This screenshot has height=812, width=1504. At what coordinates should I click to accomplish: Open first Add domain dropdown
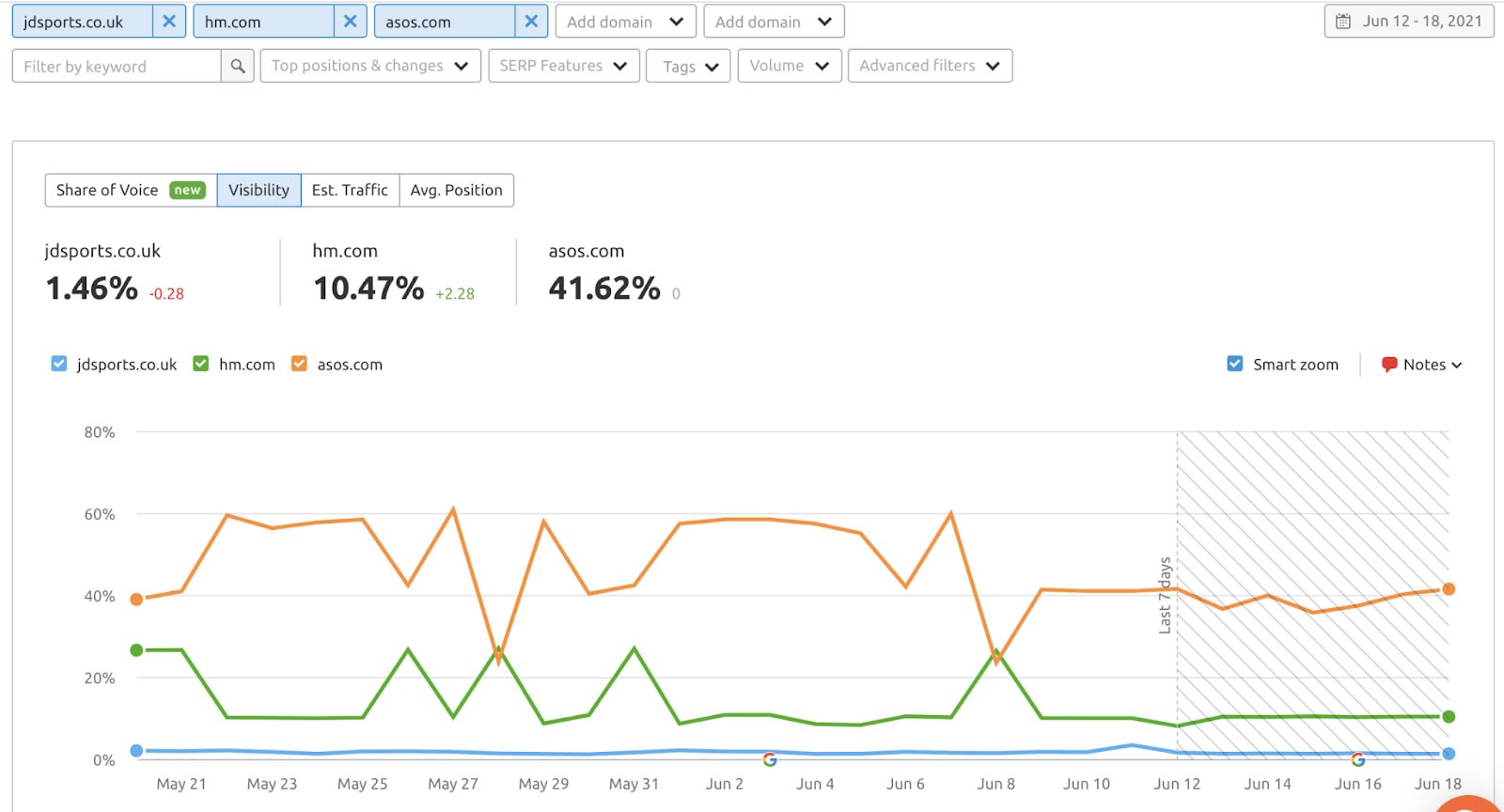pyautogui.click(x=626, y=22)
